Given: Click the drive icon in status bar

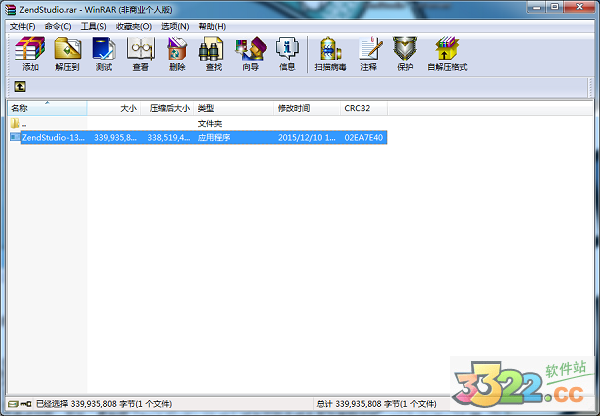Looking at the screenshot, I should 13,404.
